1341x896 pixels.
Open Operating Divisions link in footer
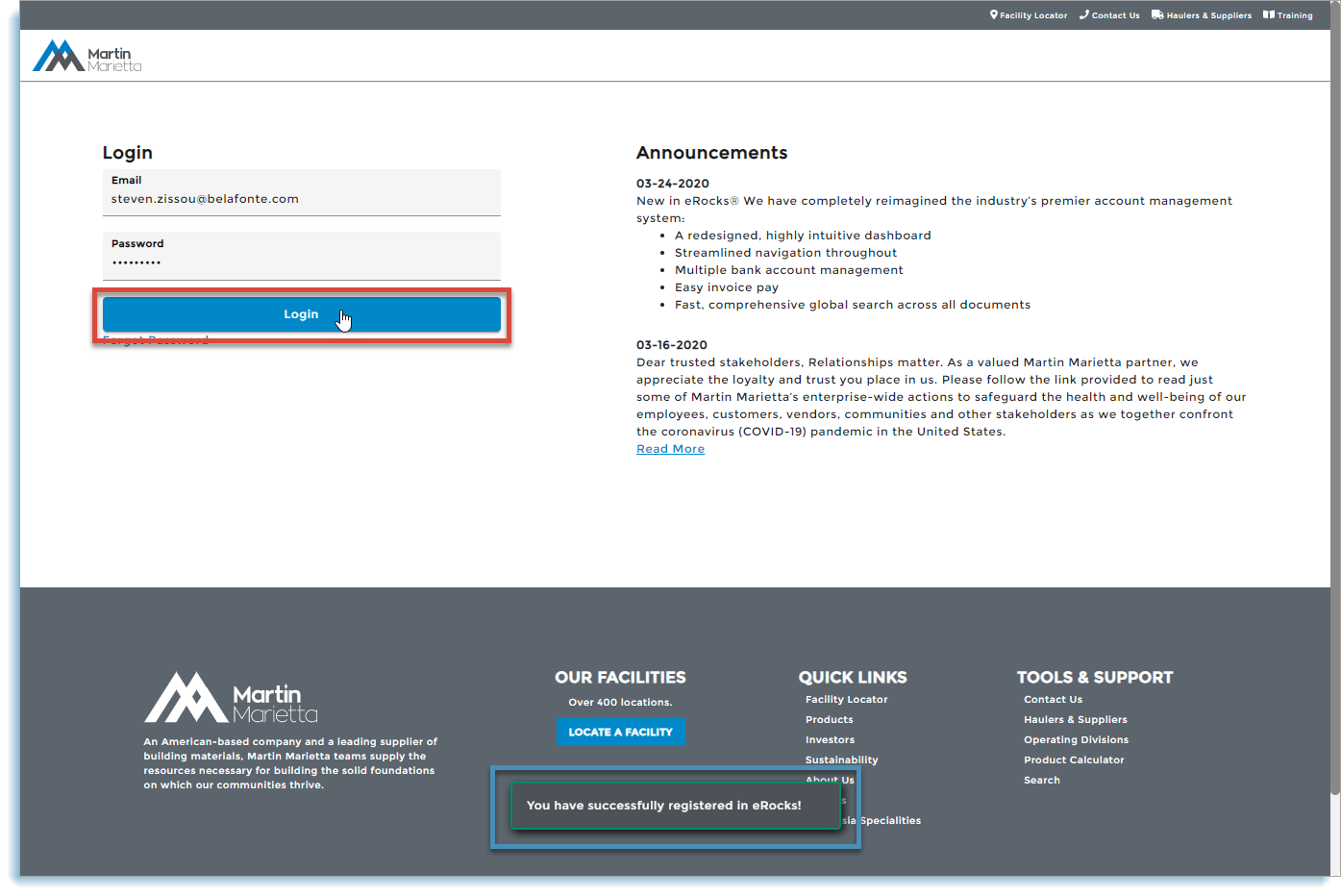click(1076, 740)
